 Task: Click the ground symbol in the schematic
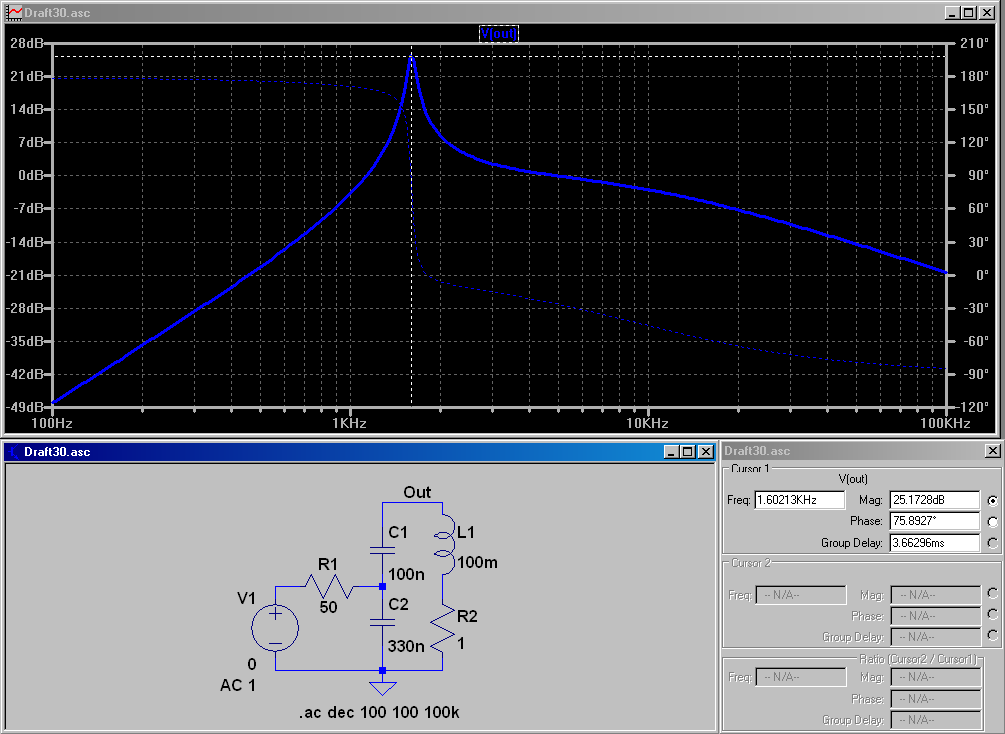point(383,688)
